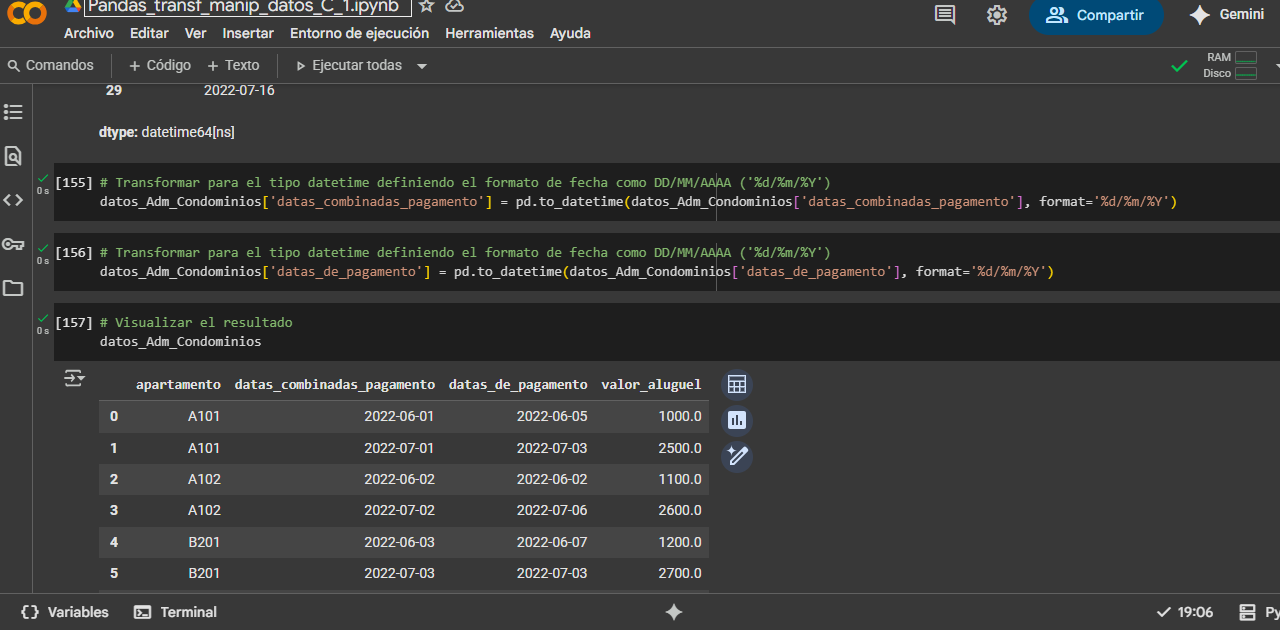
Task: Toggle output actions icon for cell 157
Action: coord(75,378)
